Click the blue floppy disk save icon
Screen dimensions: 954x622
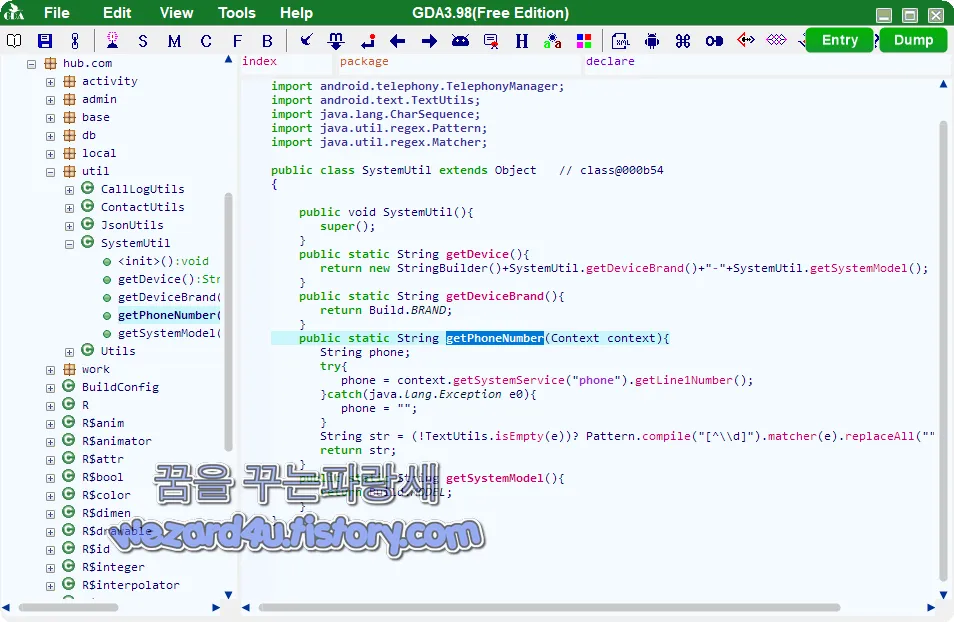point(45,41)
